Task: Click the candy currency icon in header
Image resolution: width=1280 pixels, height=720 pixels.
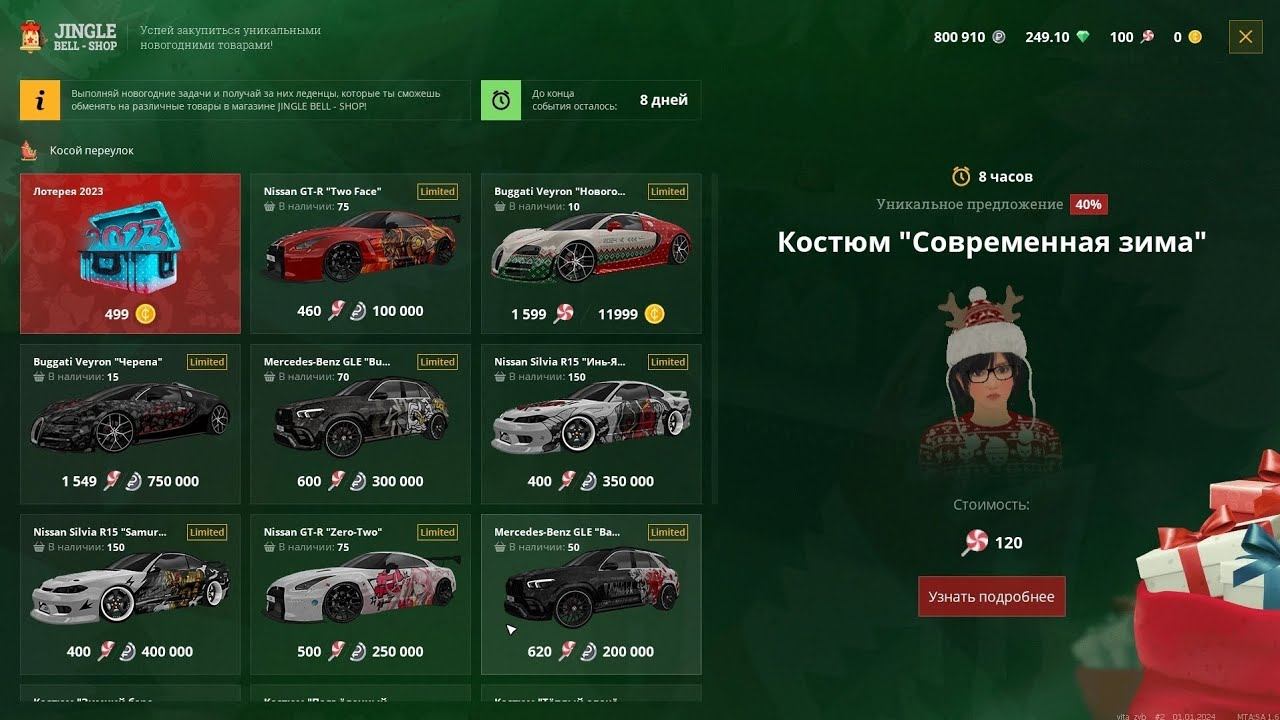Action: click(1146, 37)
